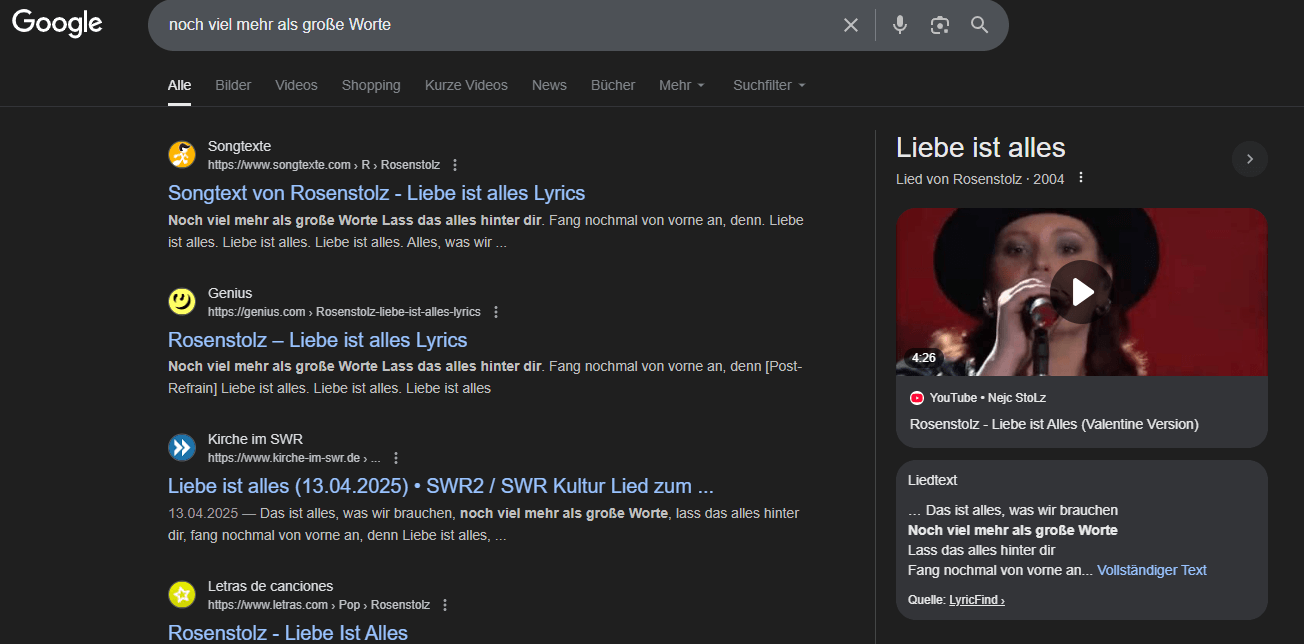Open the LyricFind source link

[976, 600]
